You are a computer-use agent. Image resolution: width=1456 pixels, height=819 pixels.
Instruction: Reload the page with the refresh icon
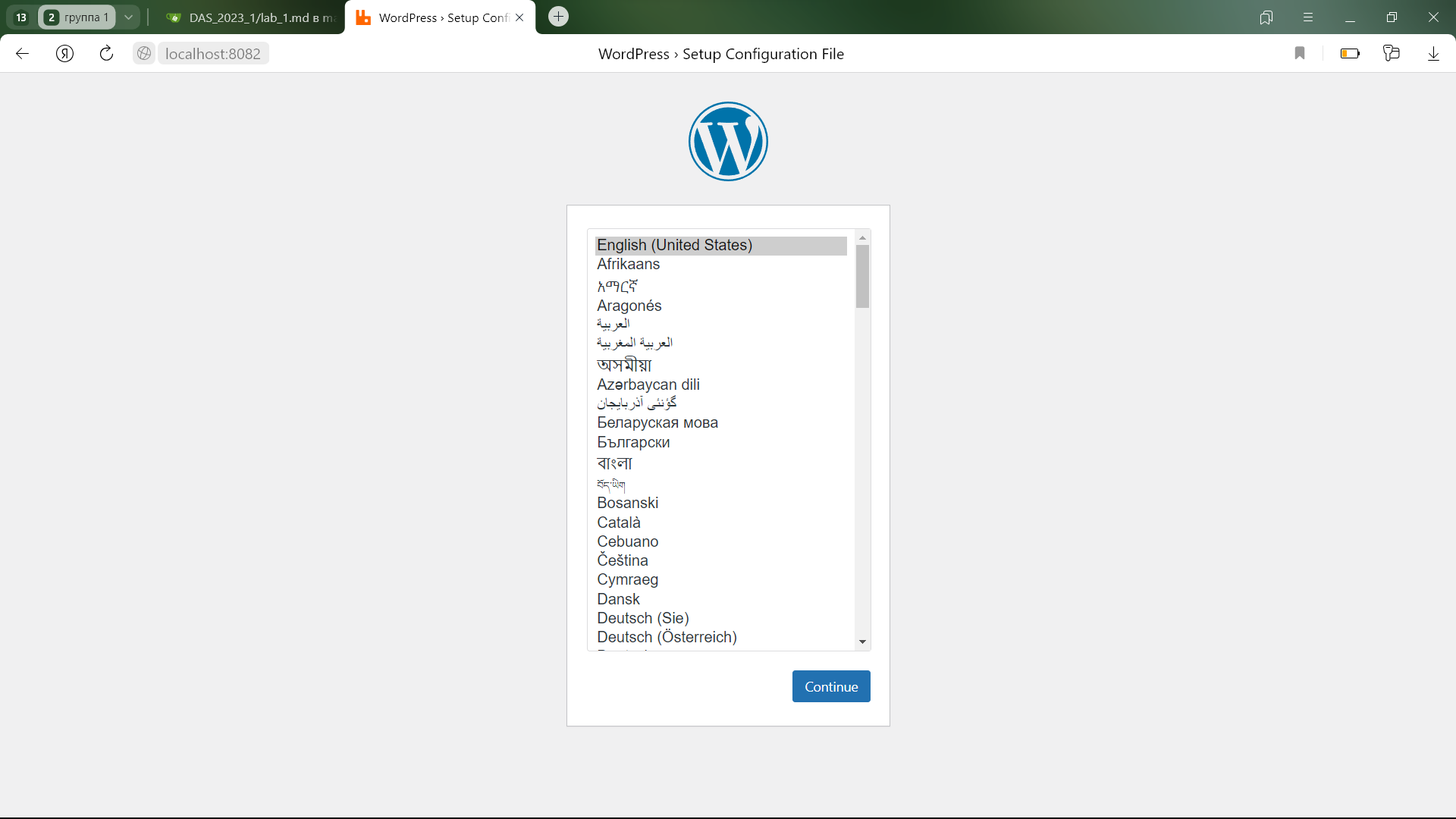tap(106, 54)
